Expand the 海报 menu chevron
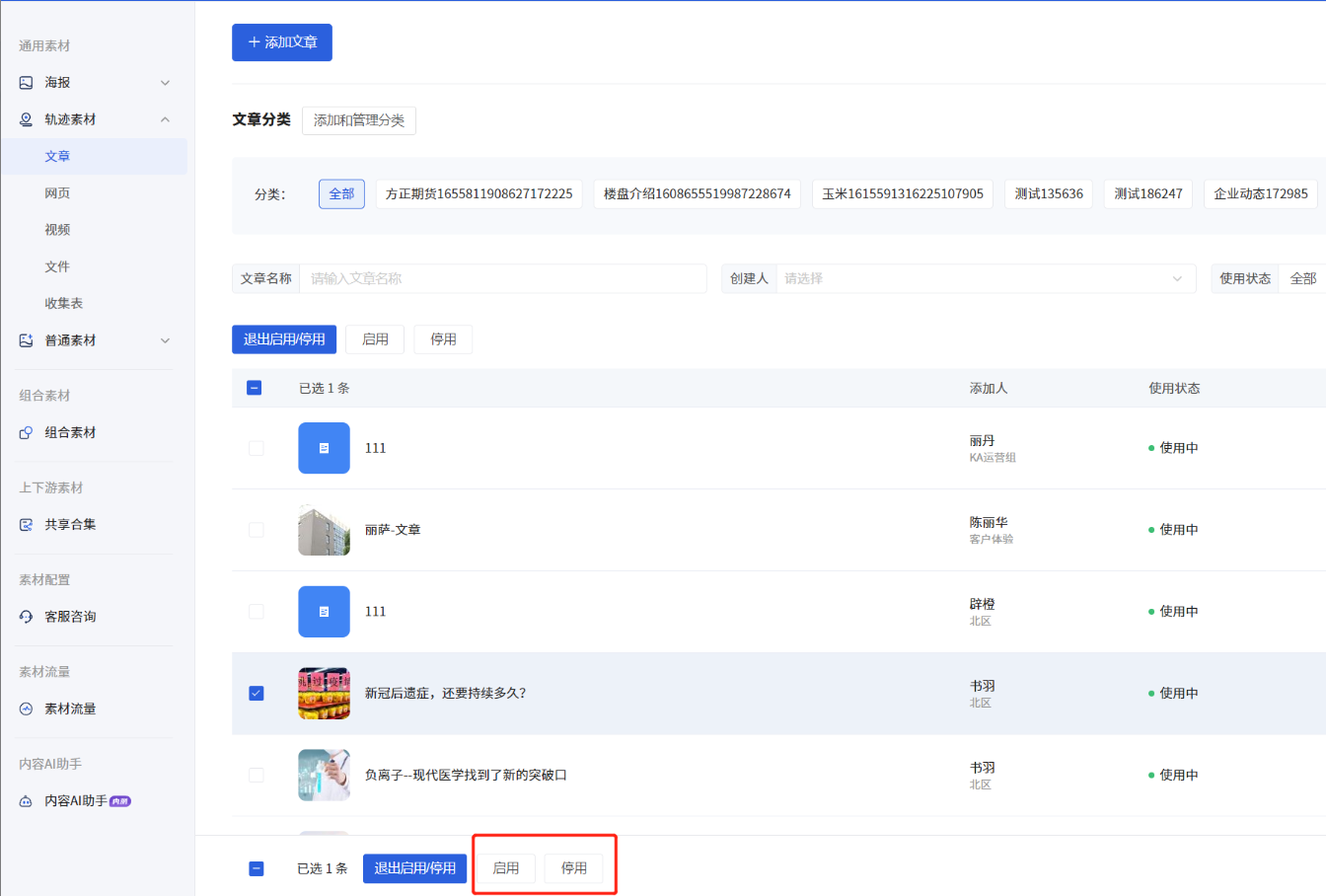The image size is (1326, 896). tap(165, 83)
